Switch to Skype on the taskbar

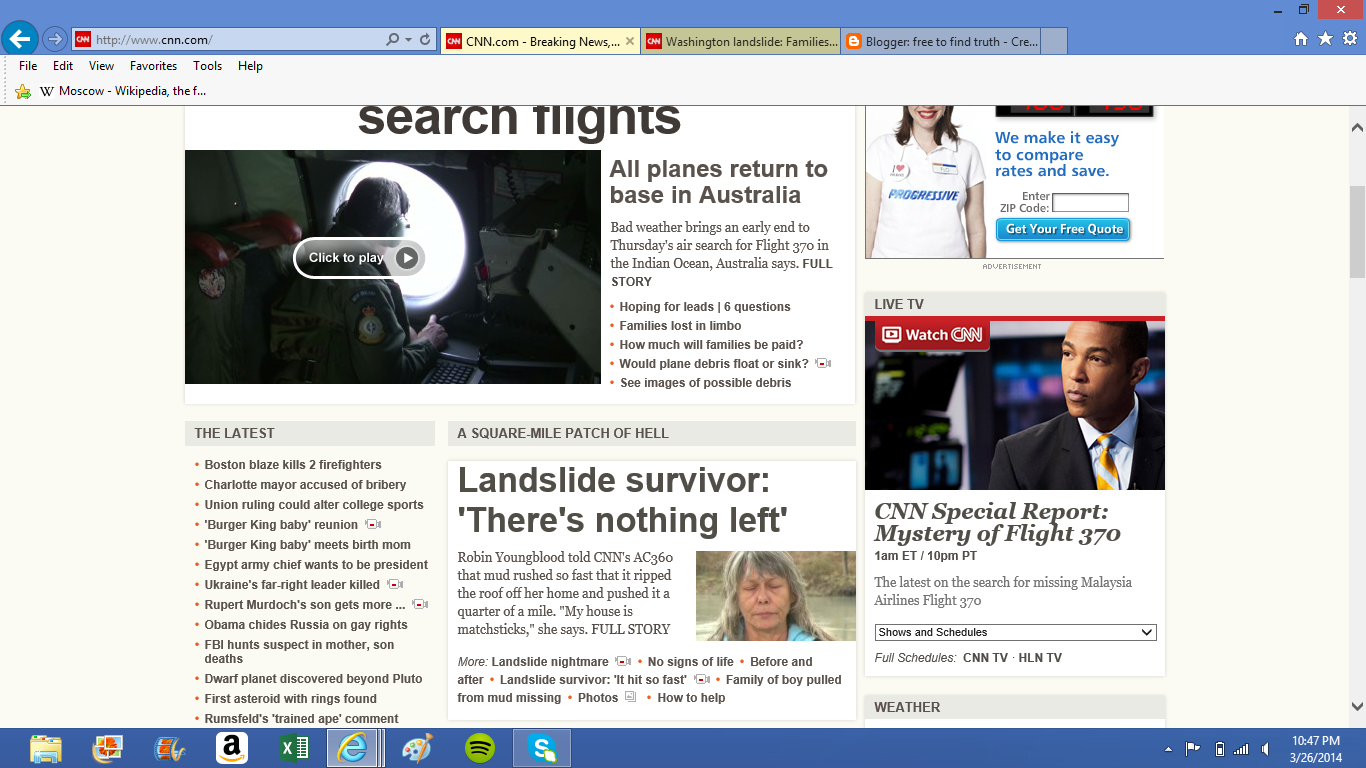pos(542,748)
